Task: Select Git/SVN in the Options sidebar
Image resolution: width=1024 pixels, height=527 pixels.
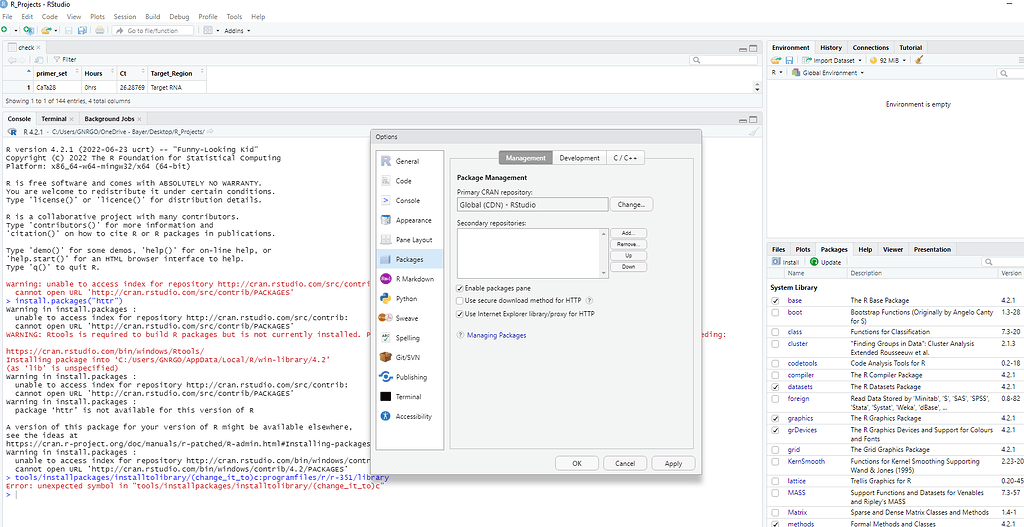Action: tap(410, 357)
